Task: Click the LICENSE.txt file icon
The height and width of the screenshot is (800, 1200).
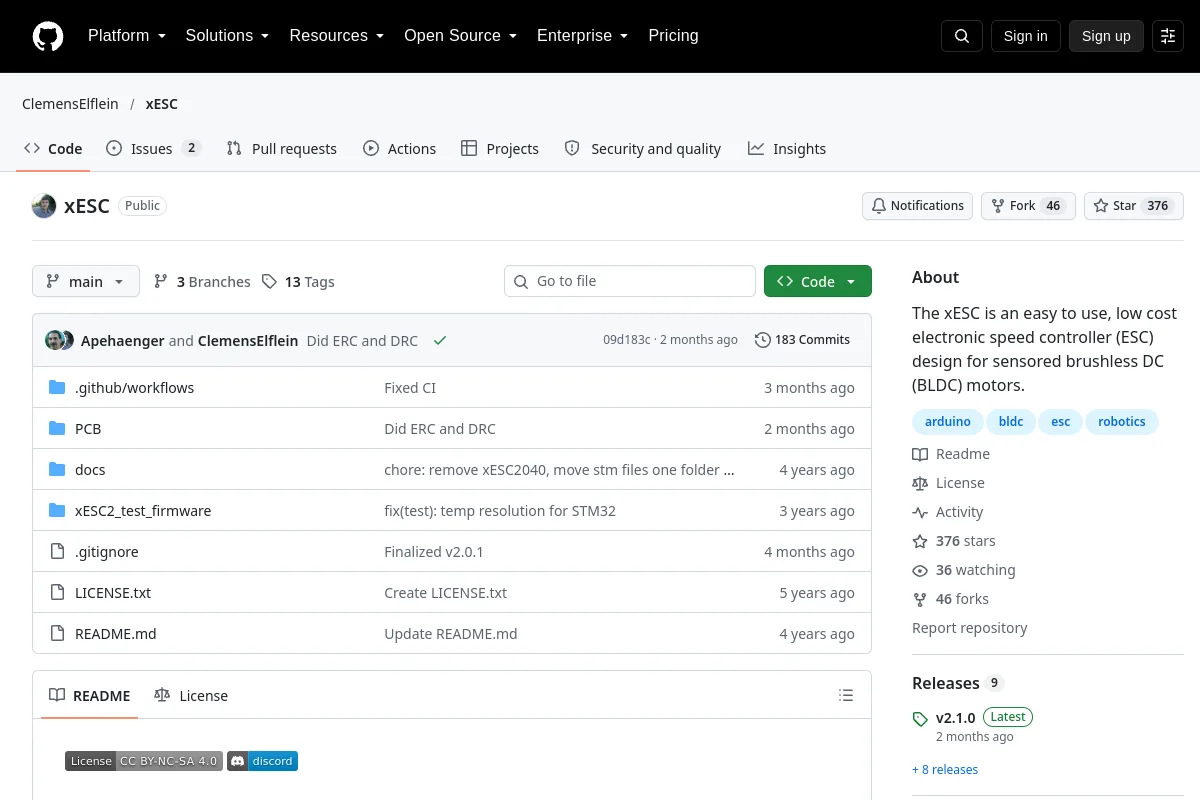Action: coord(57,593)
